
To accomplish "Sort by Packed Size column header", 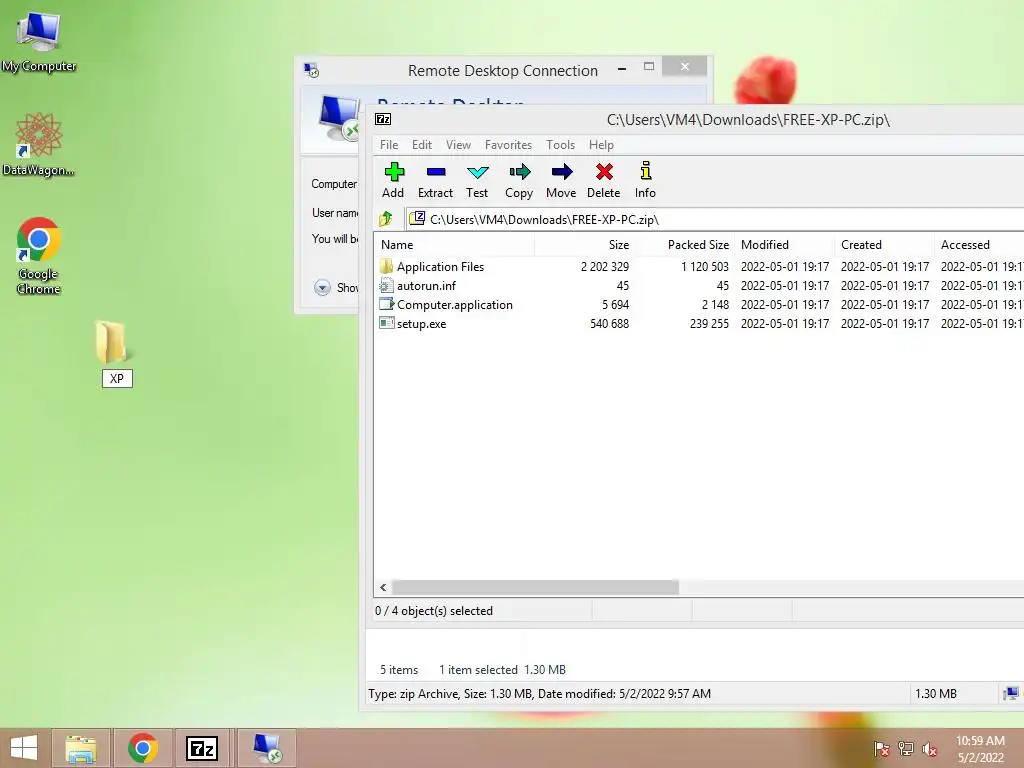I will (x=684, y=244).
